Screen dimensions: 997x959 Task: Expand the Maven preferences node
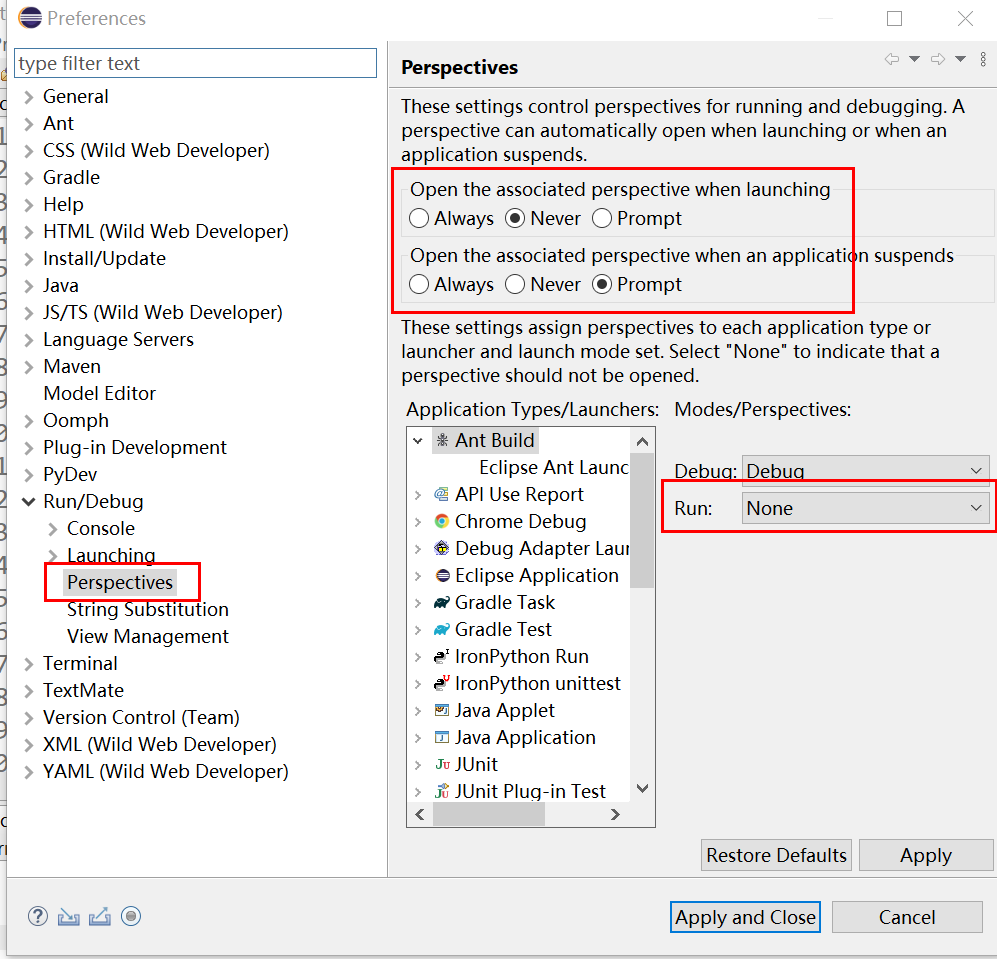[29, 367]
